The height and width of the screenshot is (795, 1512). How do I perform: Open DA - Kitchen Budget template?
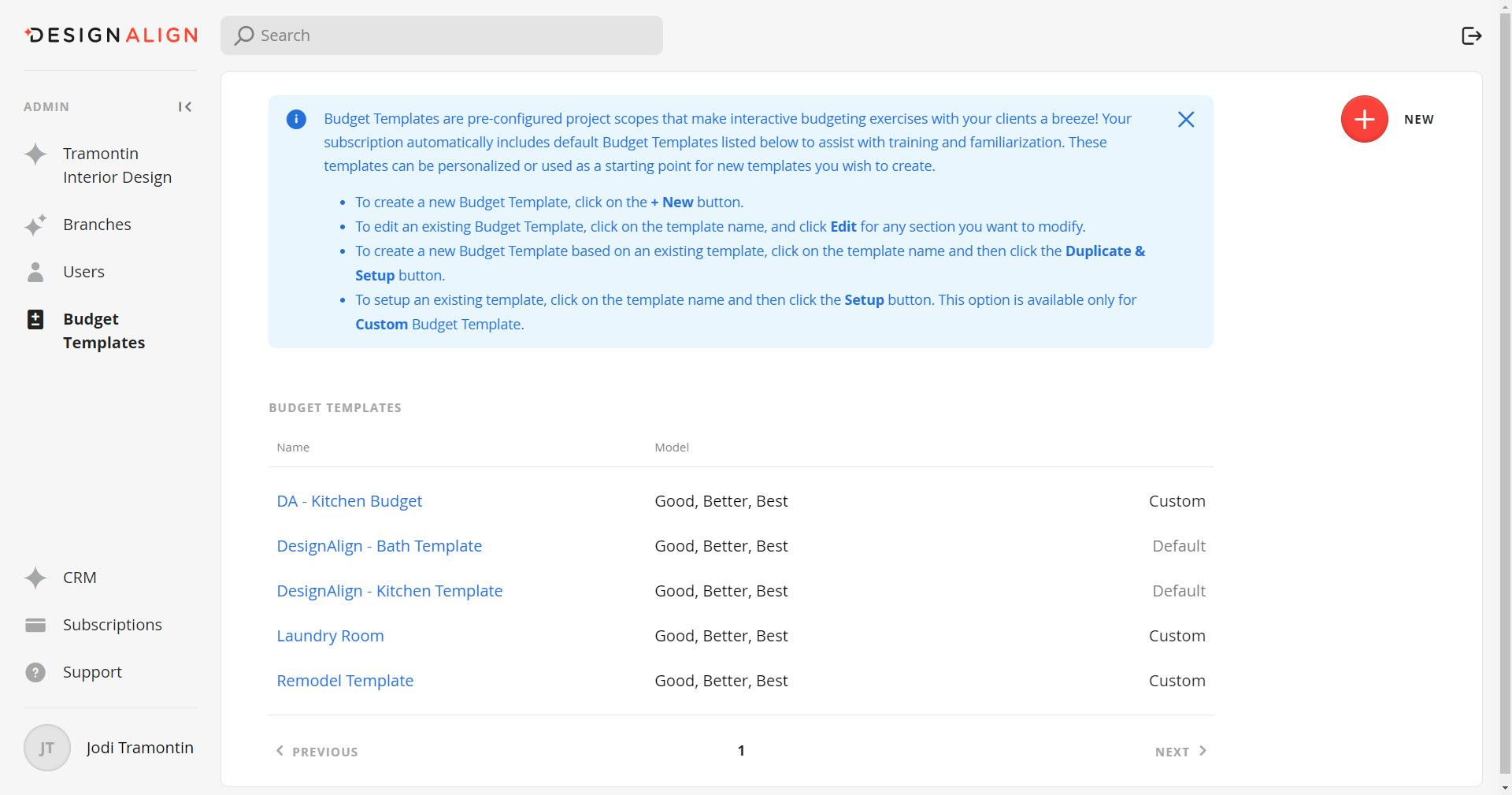tap(349, 501)
